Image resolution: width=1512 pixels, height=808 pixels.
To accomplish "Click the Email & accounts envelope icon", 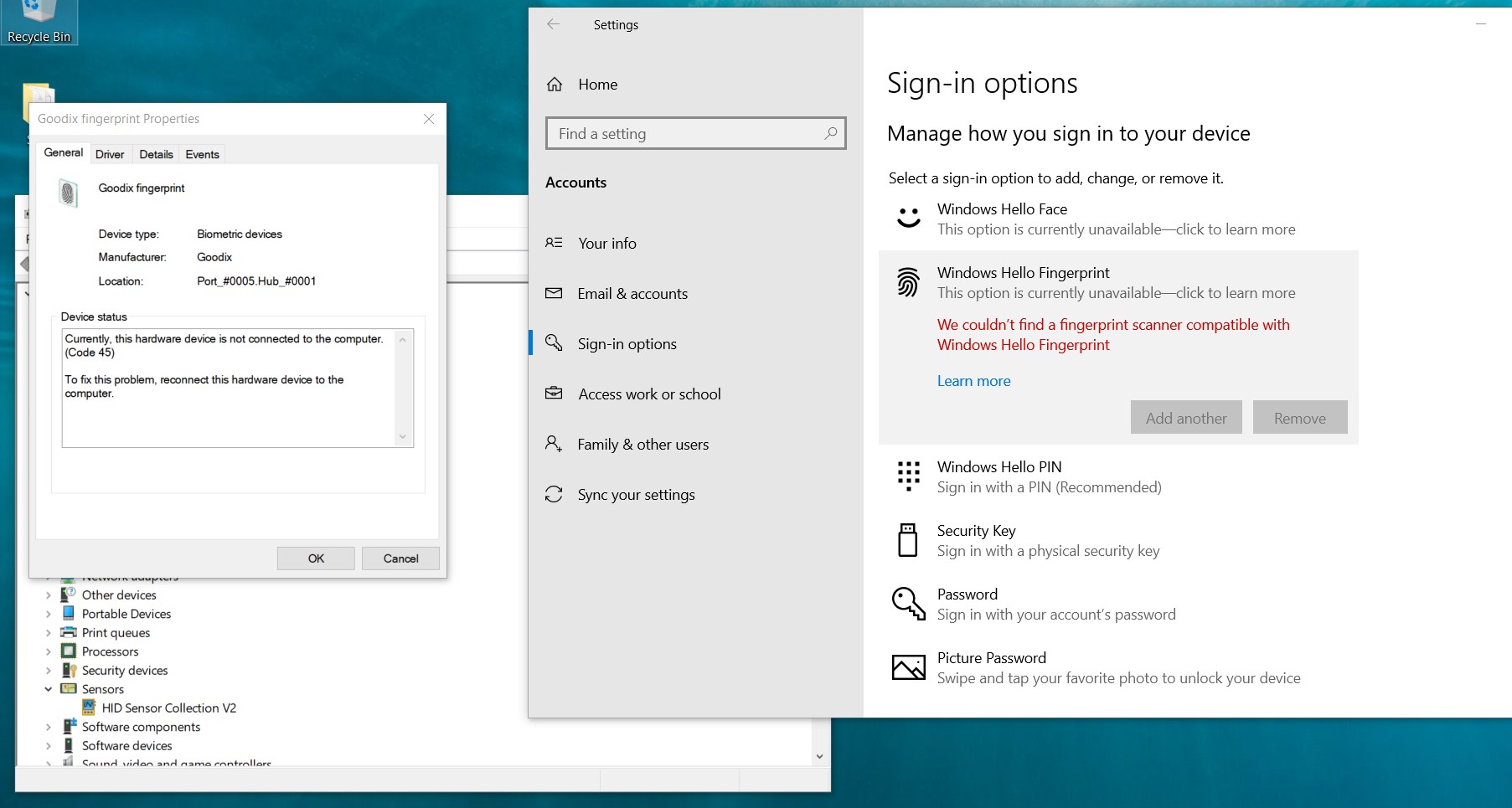I will pos(554,293).
